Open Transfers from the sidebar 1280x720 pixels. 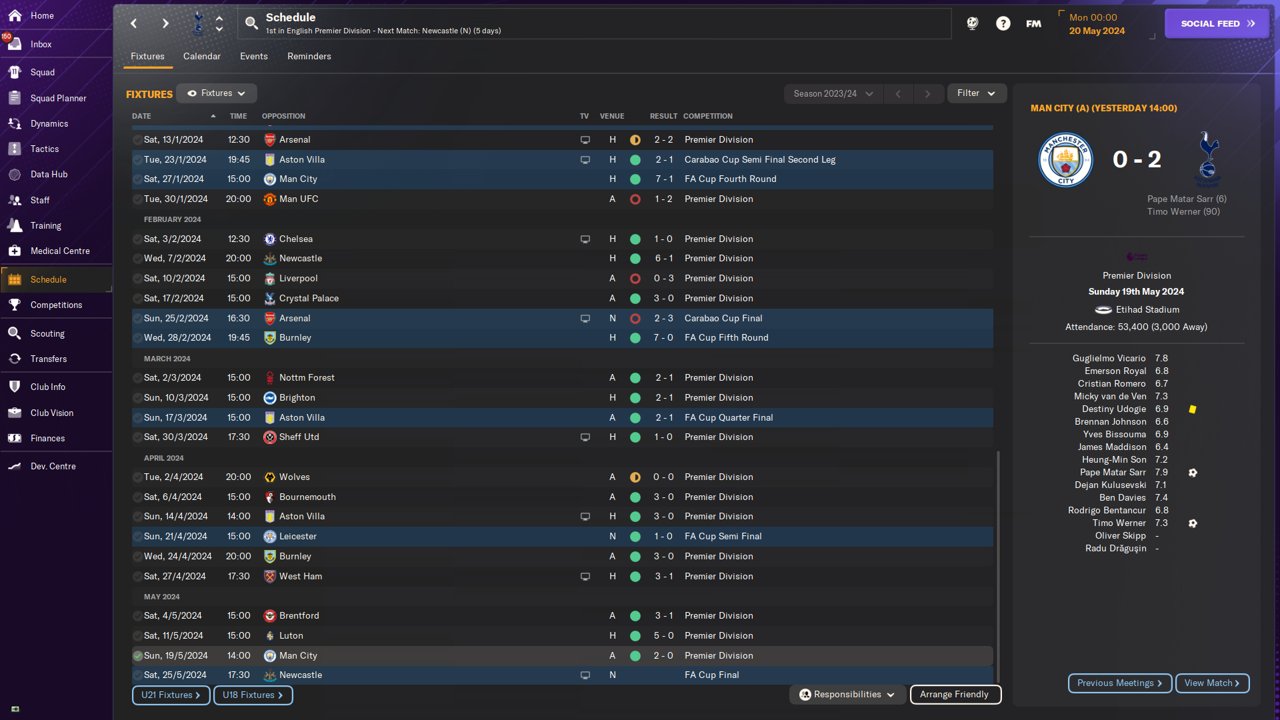pos(48,359)
